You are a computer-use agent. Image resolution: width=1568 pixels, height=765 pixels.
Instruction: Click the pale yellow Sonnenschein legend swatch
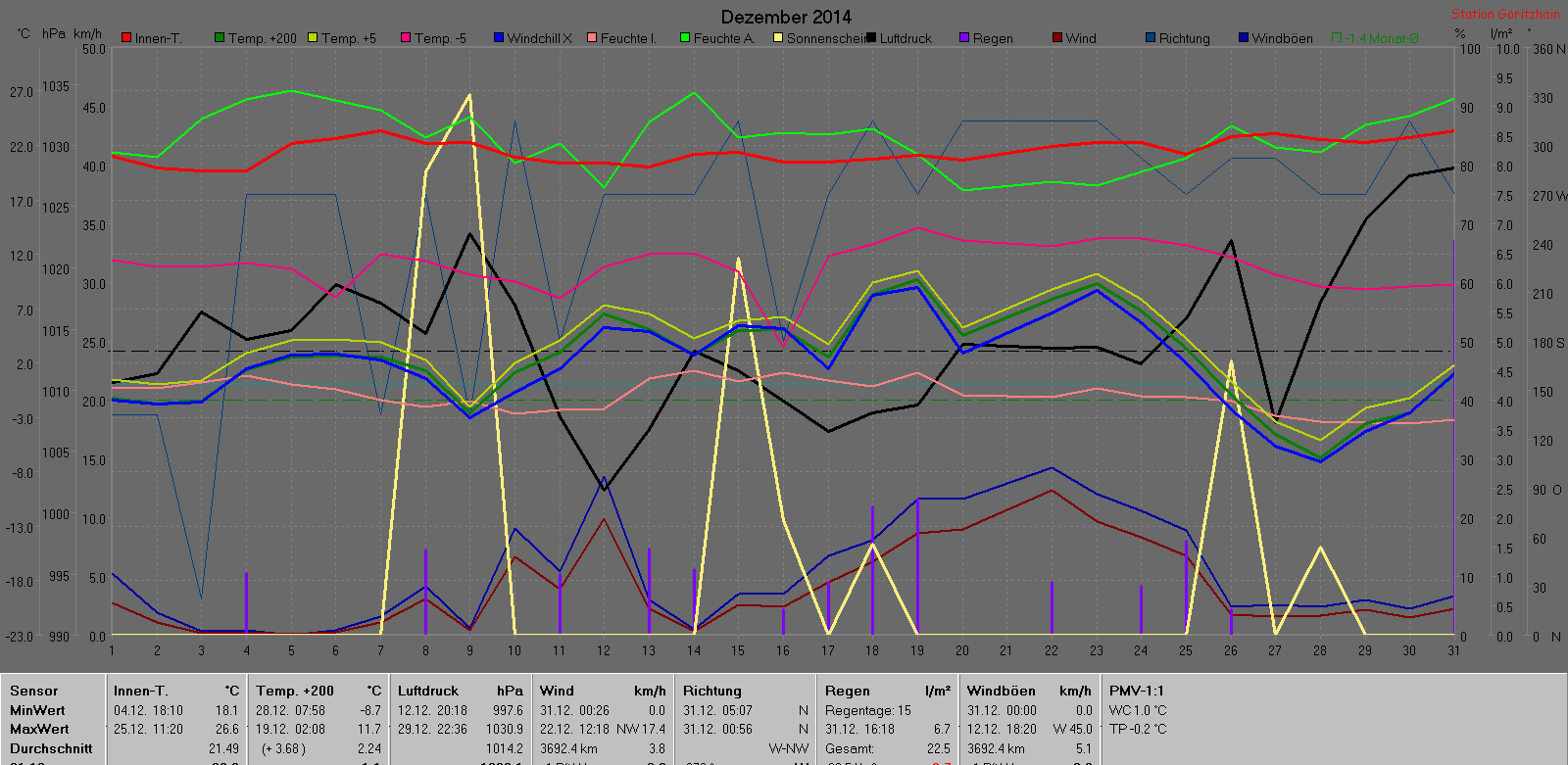click(778, 38)
